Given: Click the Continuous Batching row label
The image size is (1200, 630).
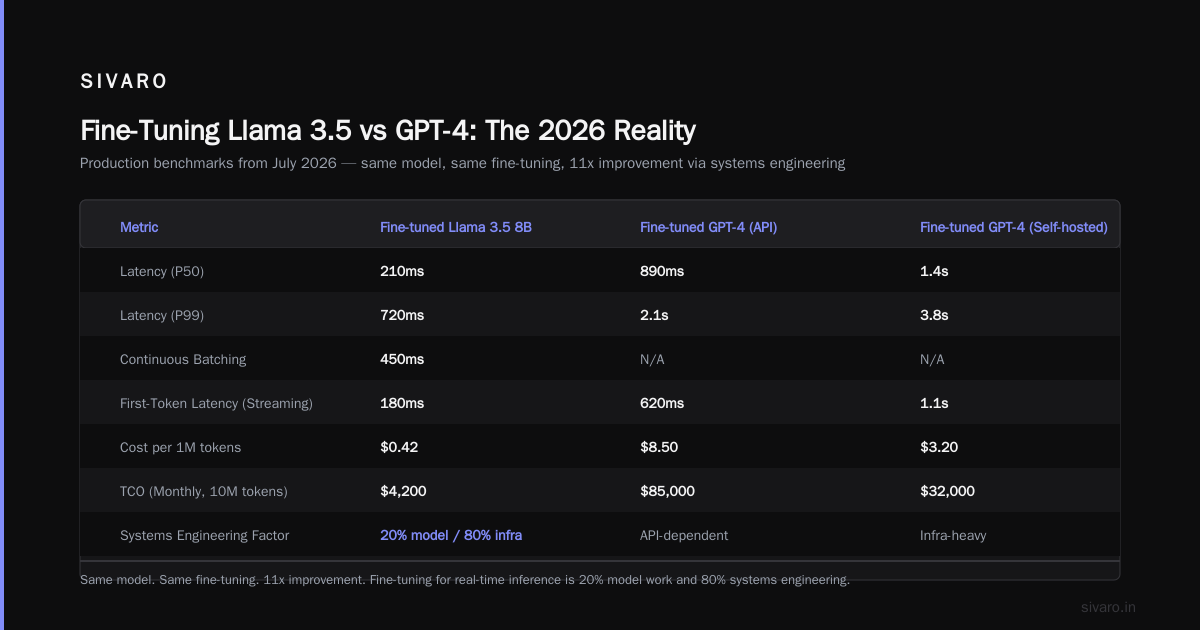Looking at the screenshot, I should 183,359.
